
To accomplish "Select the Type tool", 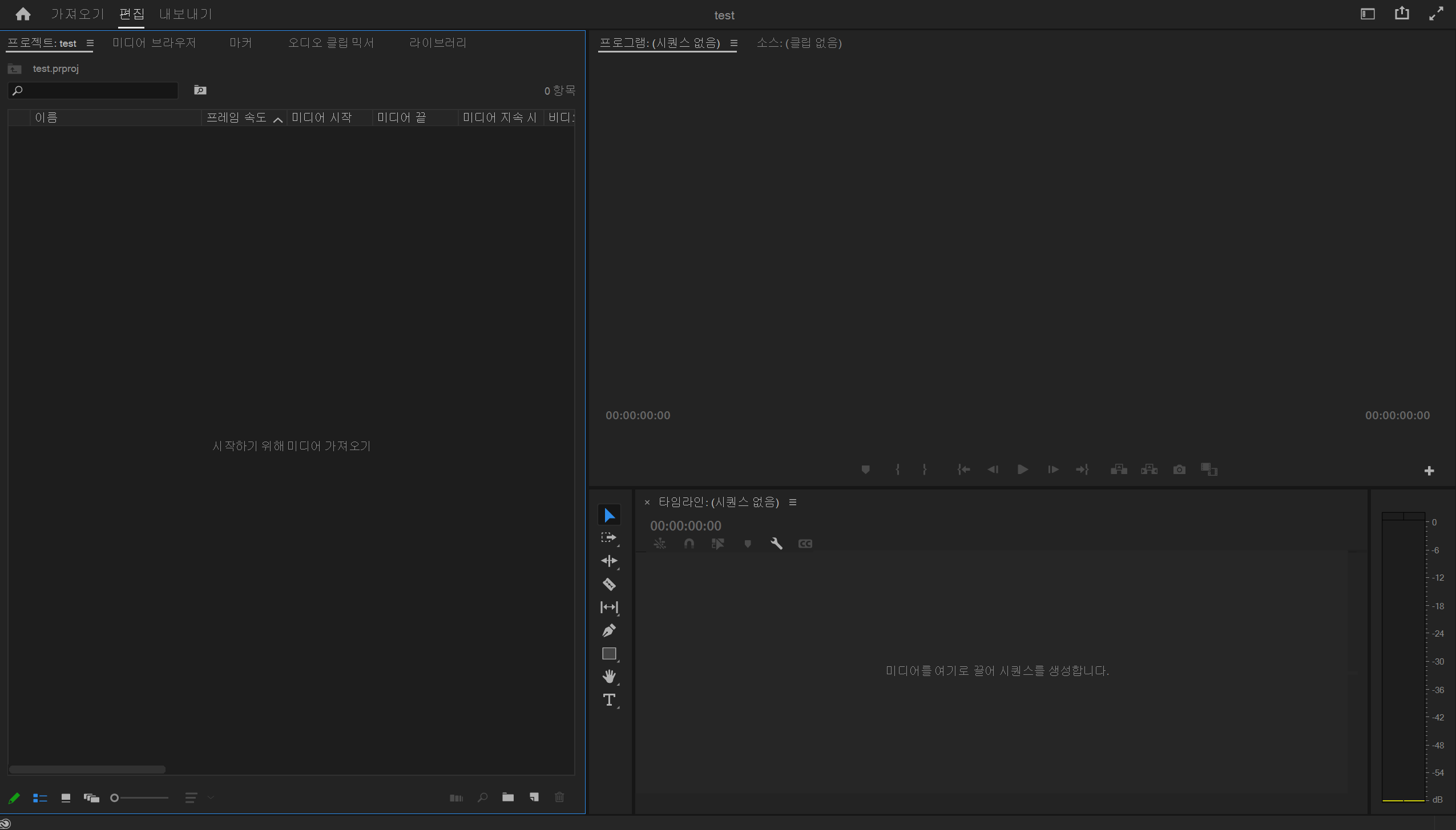I will (609, 700).
